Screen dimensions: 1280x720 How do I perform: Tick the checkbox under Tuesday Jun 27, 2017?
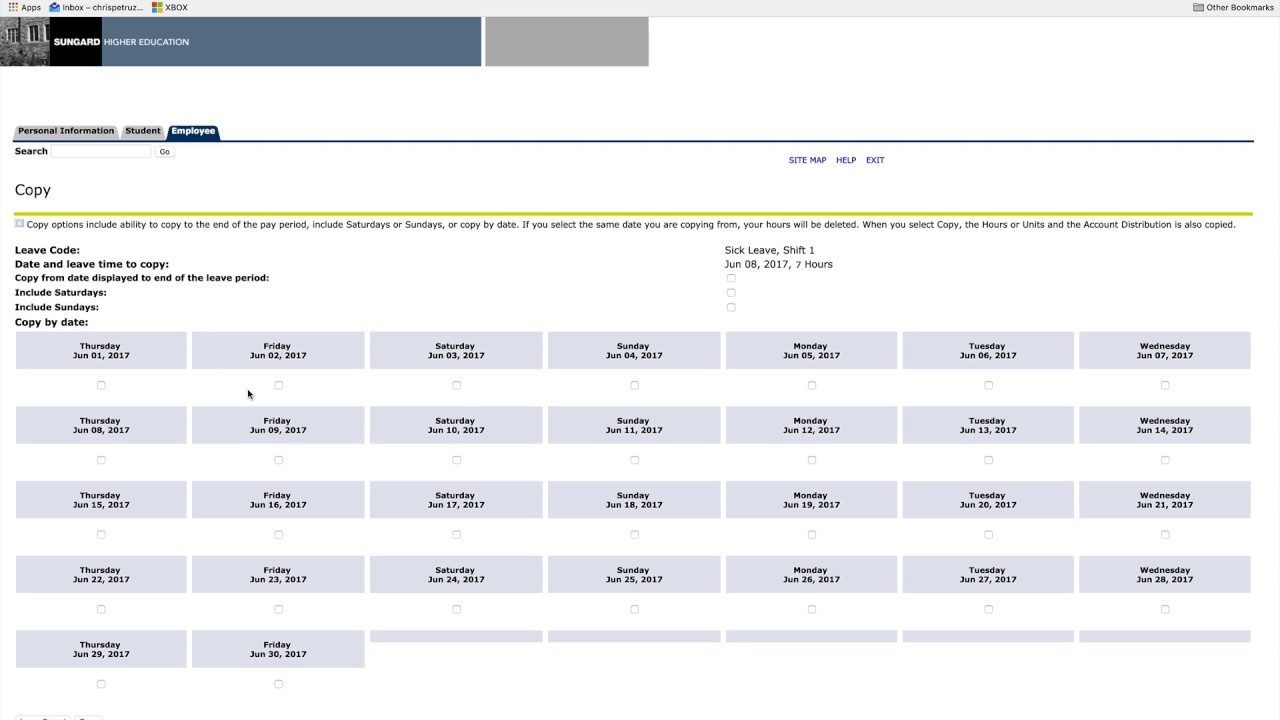click(989, 609)
